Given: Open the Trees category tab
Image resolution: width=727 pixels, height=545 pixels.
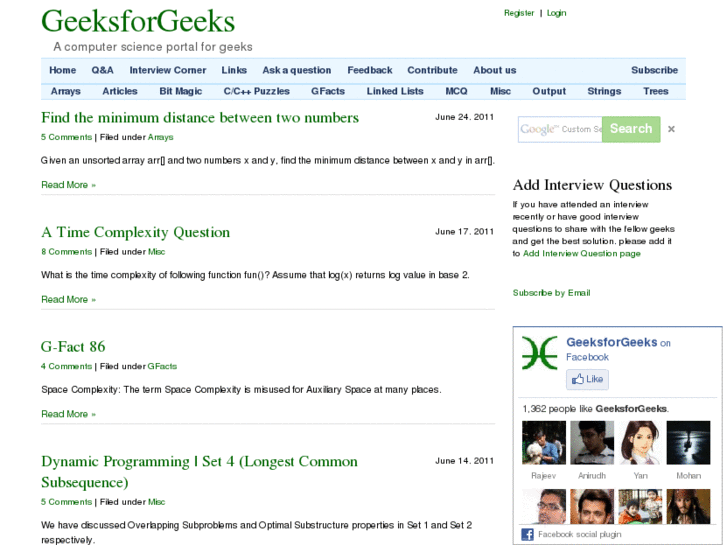Looking at the screenshot, I should [x=656, y=91].
